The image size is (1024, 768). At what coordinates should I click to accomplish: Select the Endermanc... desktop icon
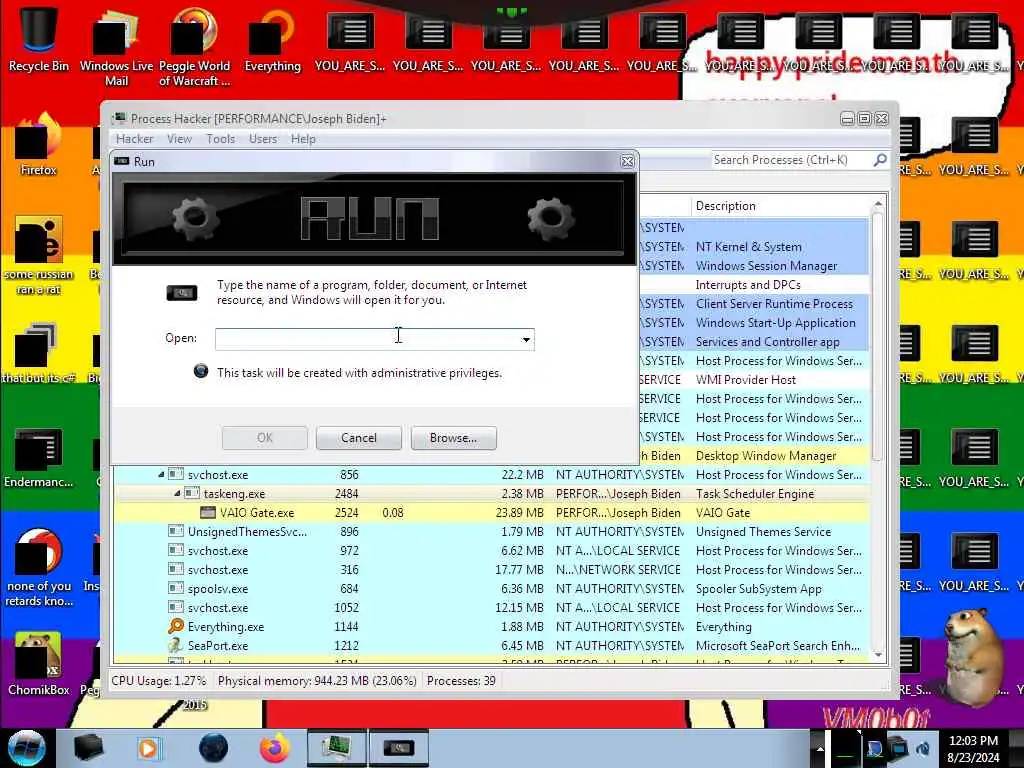(x=39, y=457)
